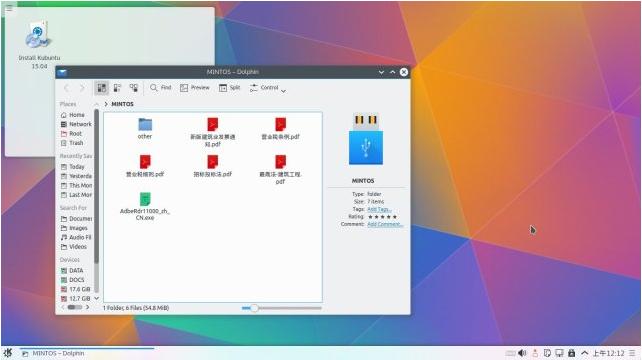Click the MINTOS breadcrumb in location bar

pyautogui.click(x=122, y=104)
